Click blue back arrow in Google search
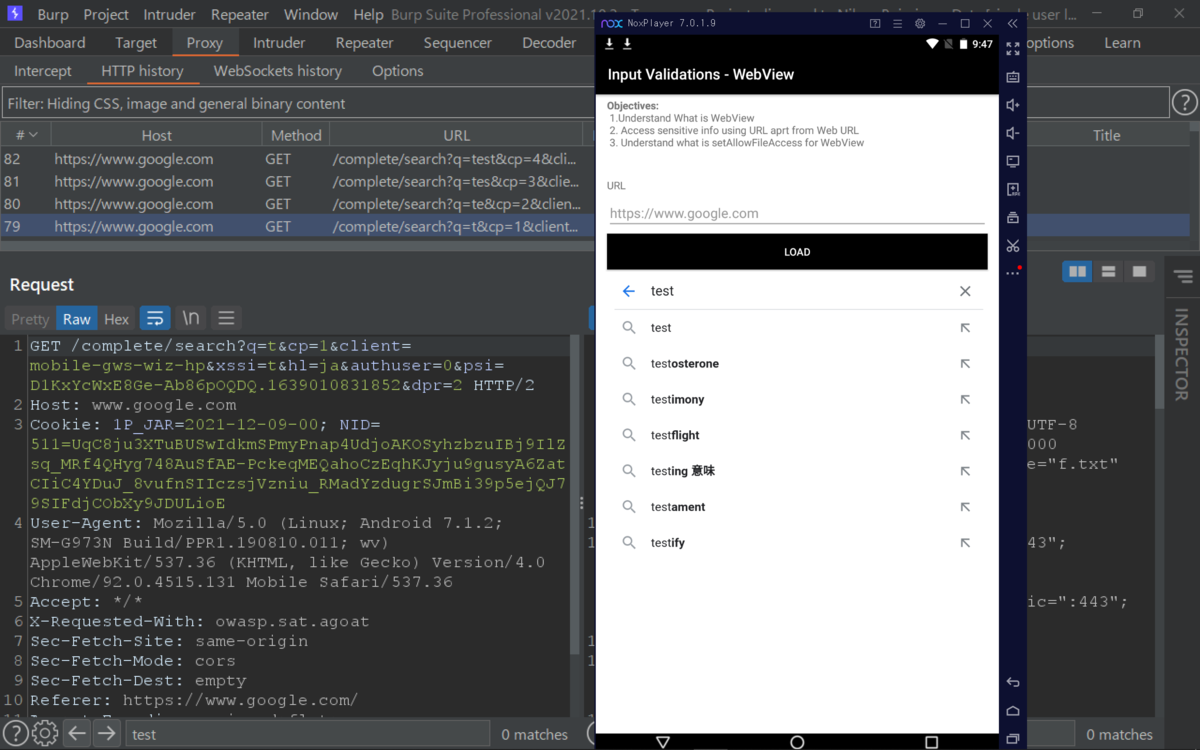Screen dimensions: 1200x750 (x=629, y=291)
